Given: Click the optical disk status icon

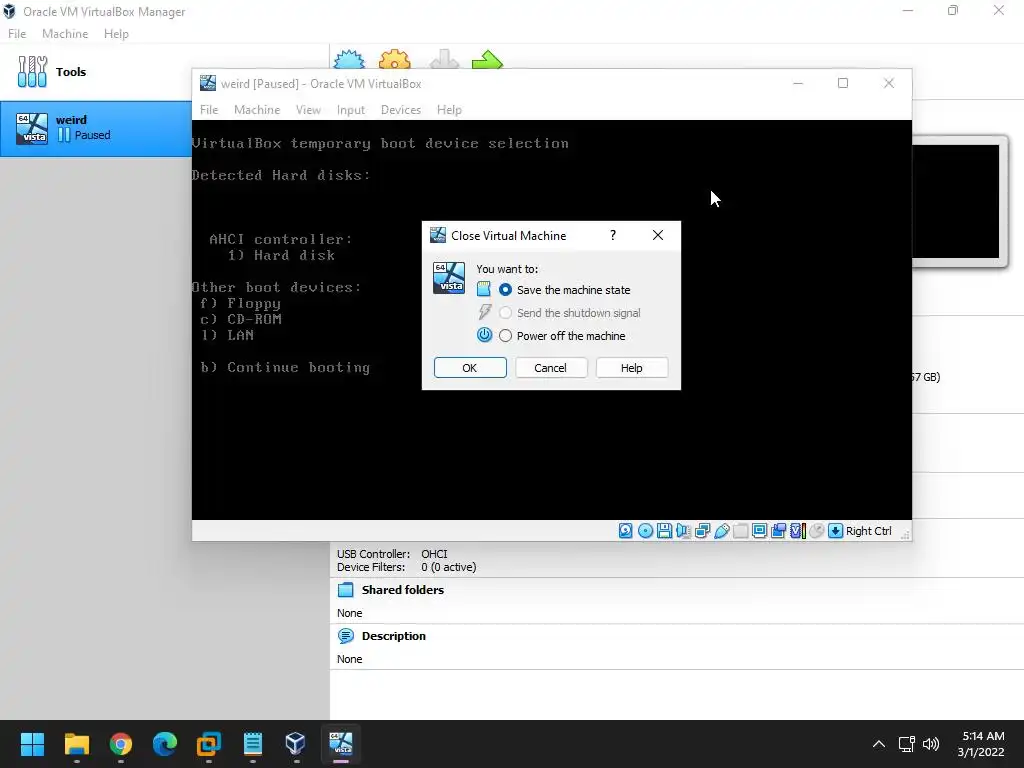Looking at the screenshot, I should pyautogui.click(x=645, y=531).
